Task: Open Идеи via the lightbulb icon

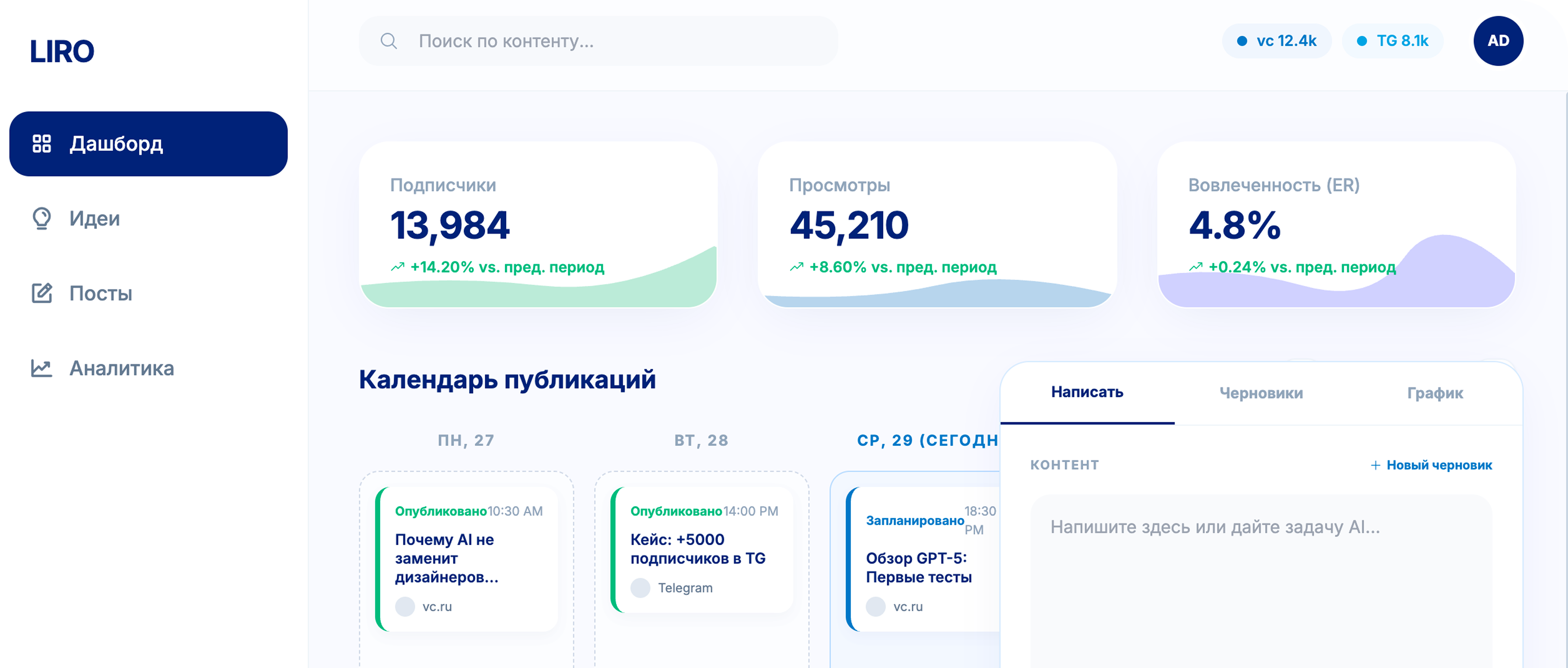Action: pos(42,219)
